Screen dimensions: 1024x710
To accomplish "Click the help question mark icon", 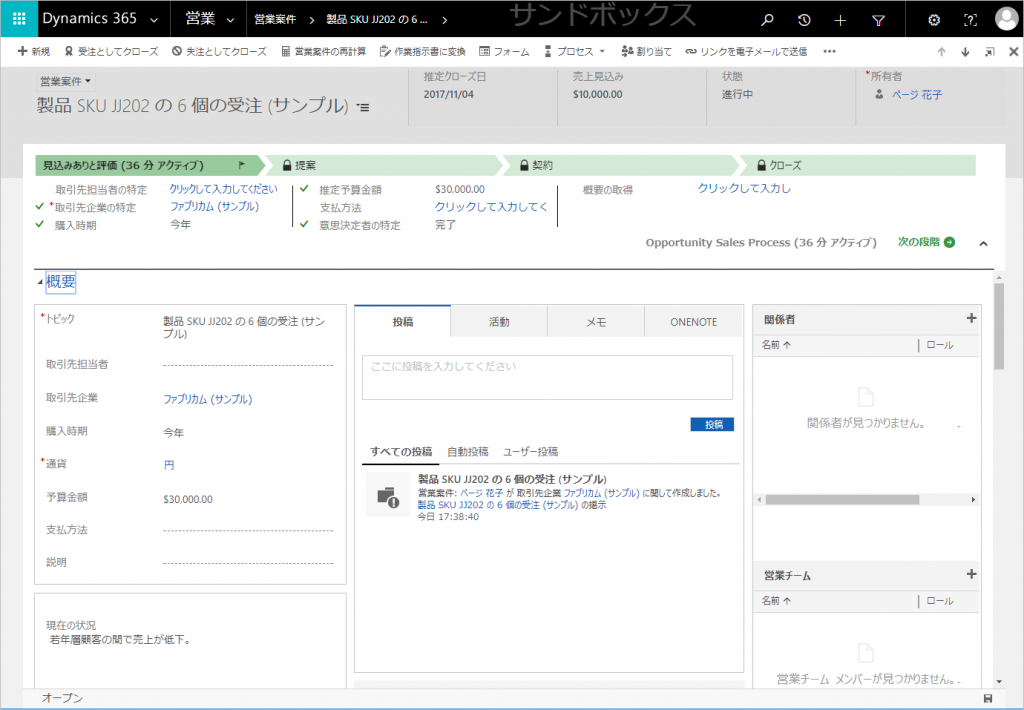I will (970, 20).
